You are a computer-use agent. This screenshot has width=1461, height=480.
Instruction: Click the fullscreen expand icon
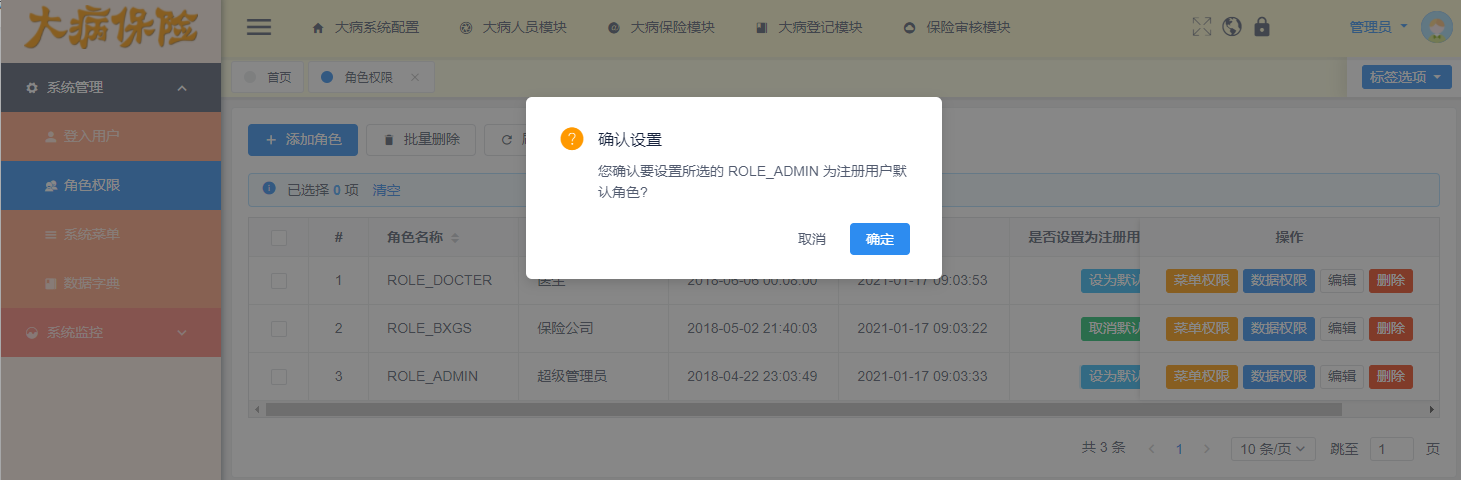1202,27
